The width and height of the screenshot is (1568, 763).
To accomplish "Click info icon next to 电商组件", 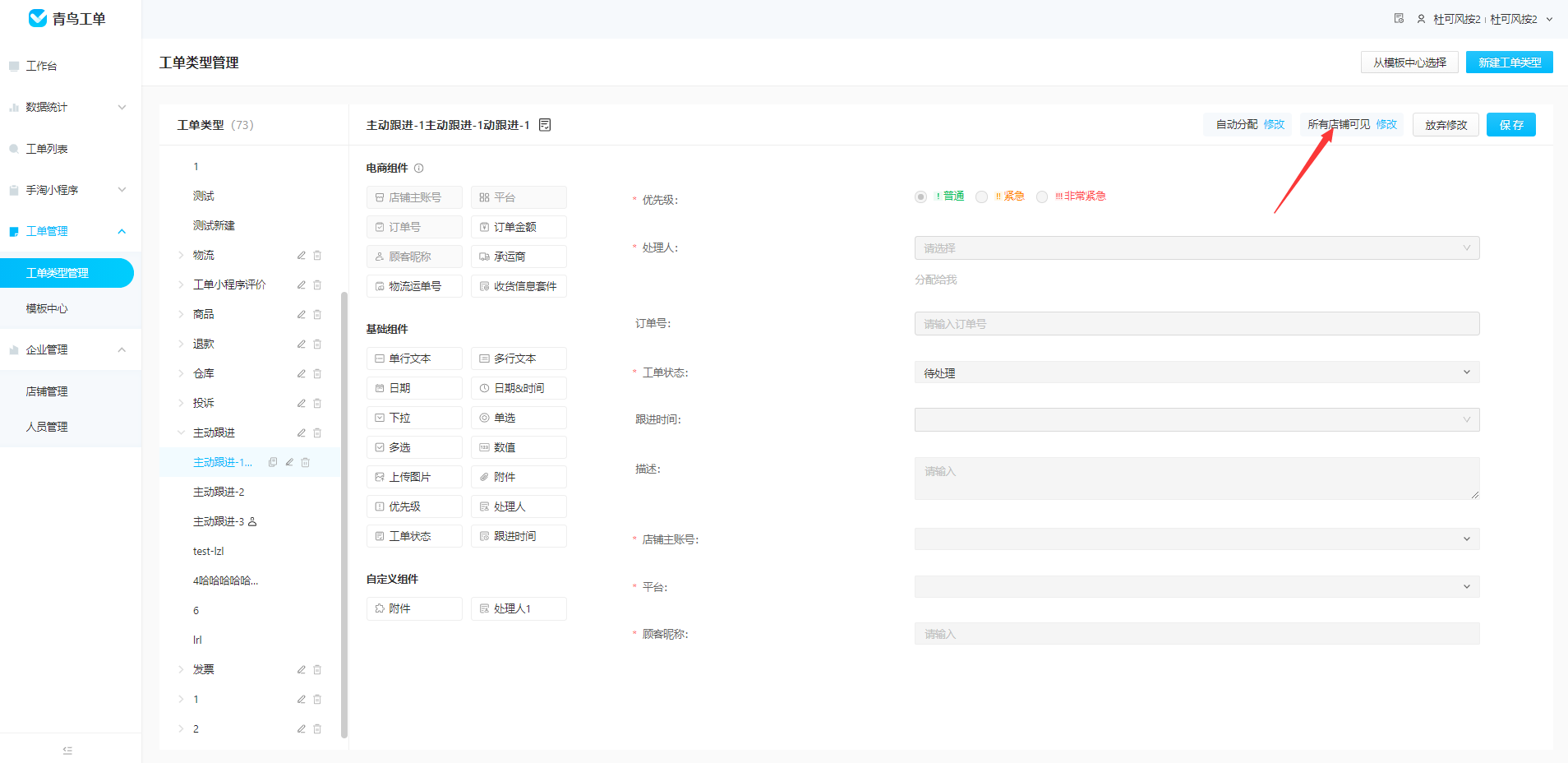I will click(418, 169).
